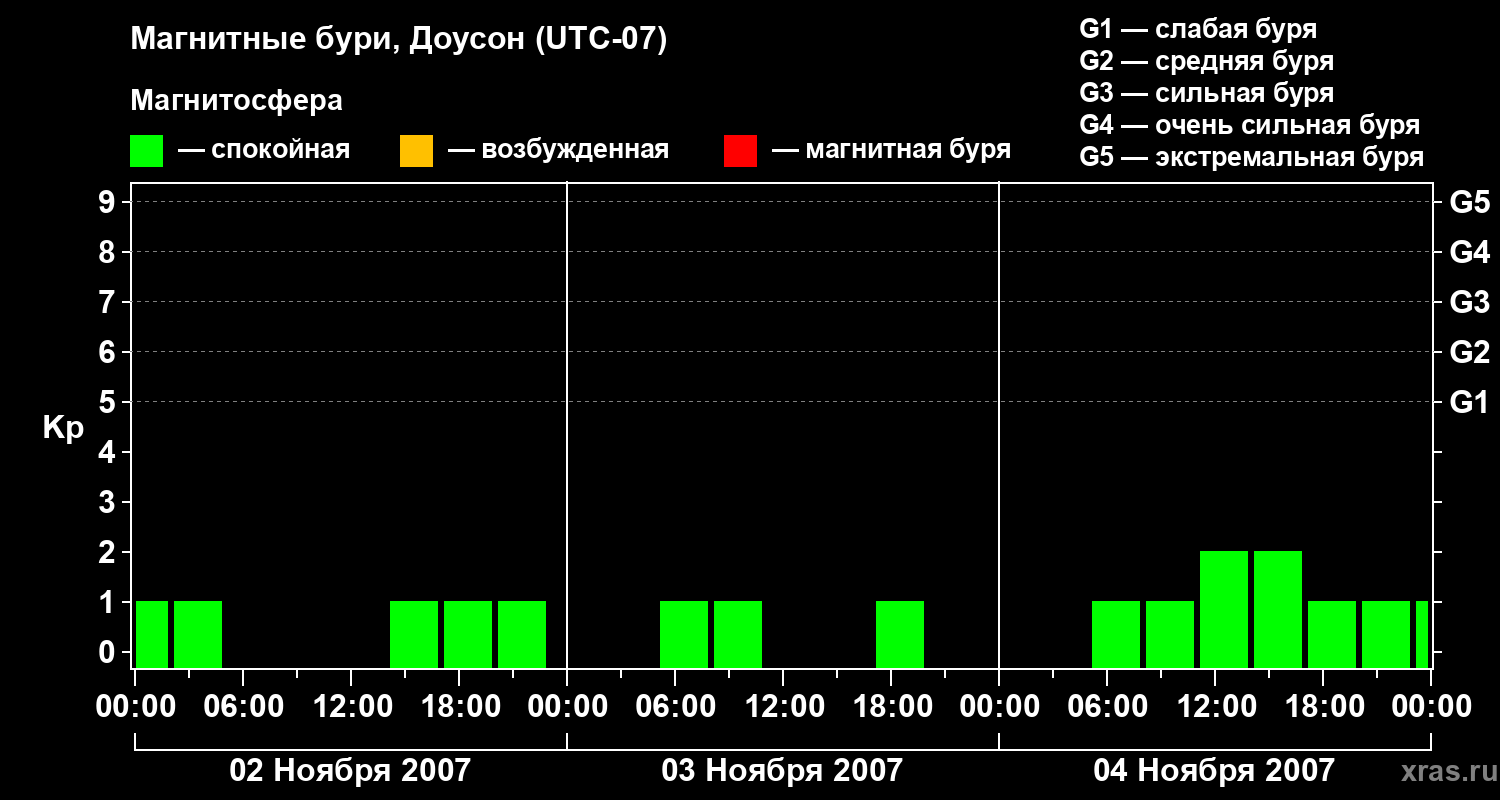Click the green 'спокойная' legend swatch
The width and height of the screenshot is (1500, 800).
pyautogui.click(x=146, y=150)
